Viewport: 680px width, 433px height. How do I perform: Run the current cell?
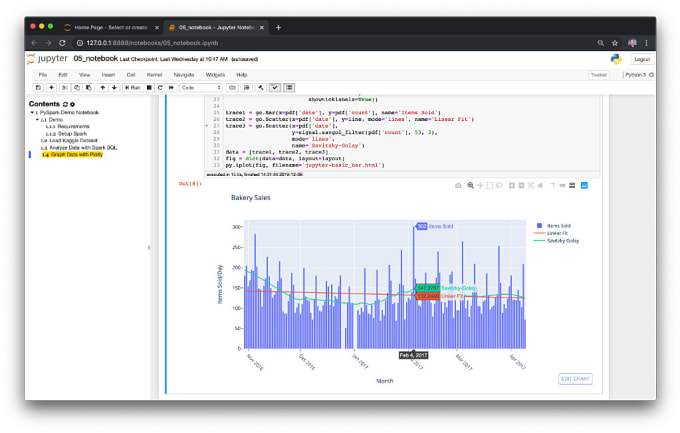[x=133, y=88]
